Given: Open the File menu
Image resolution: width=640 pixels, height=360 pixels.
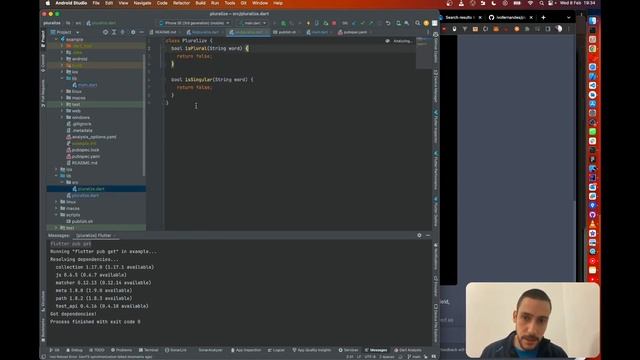Looking at the screenshot, I should point(96,3).
